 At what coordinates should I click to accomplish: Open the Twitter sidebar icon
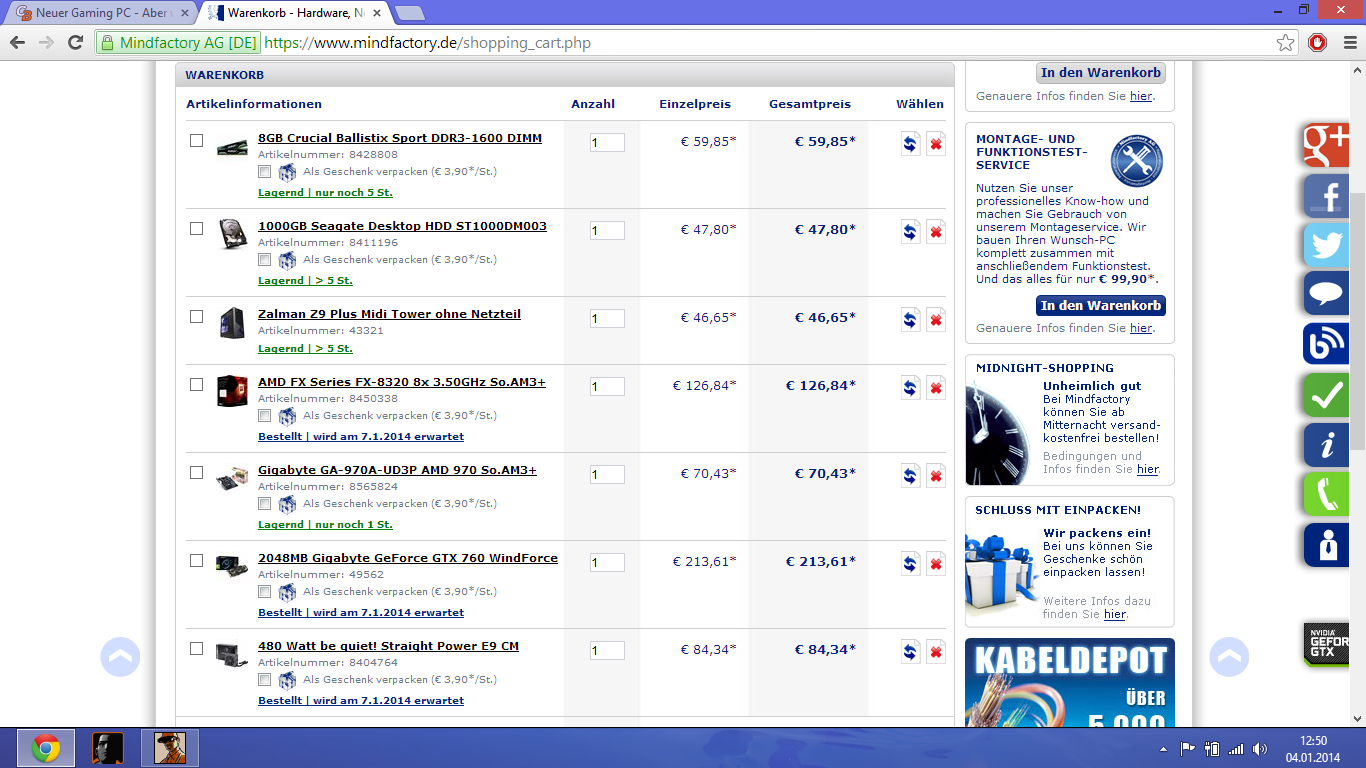pyautogui.click(x=1327, y=245)
